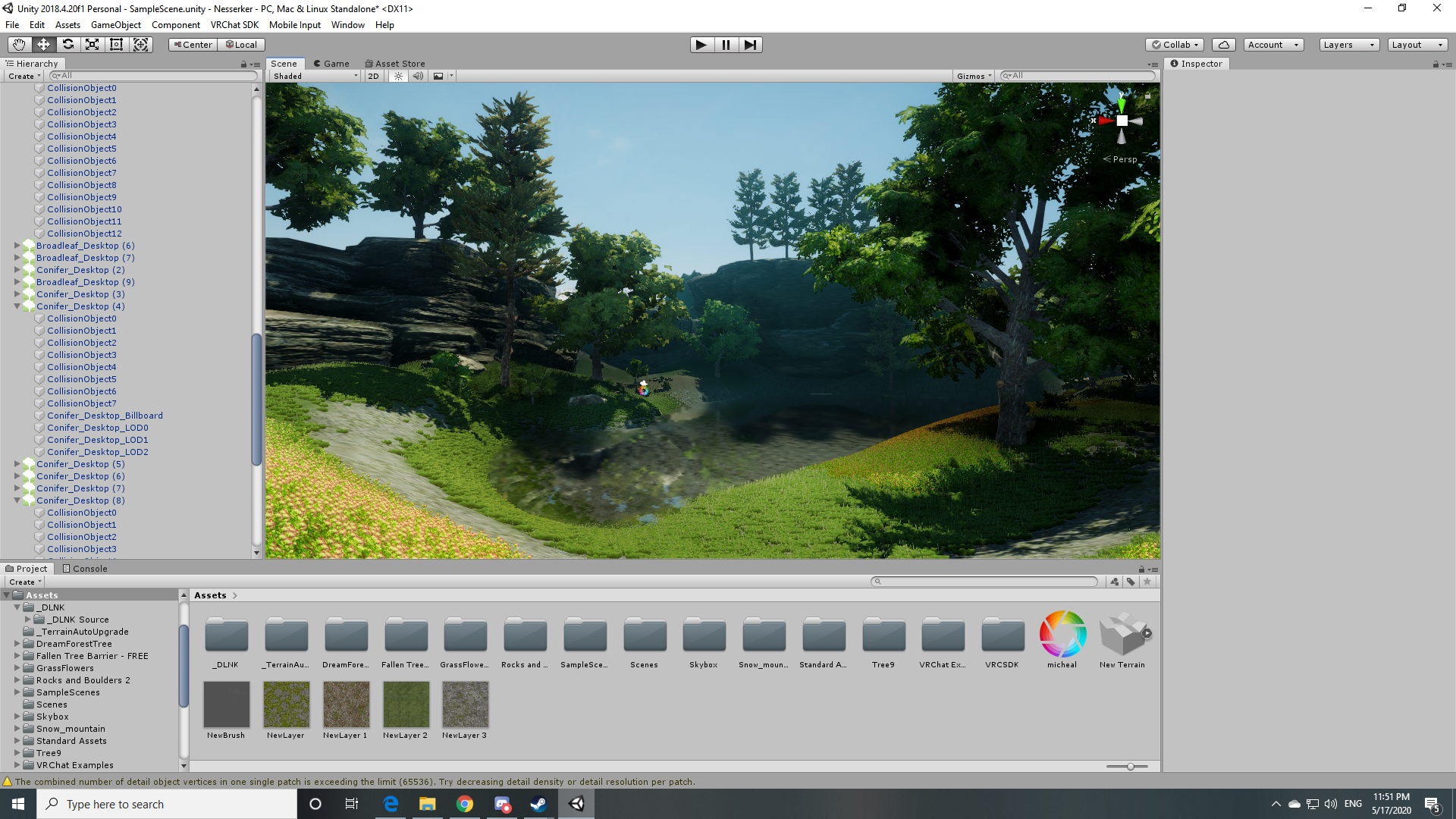The image size is (1456, 819).
Task: Select the Hand pan tool
Action: pos(18,44)
